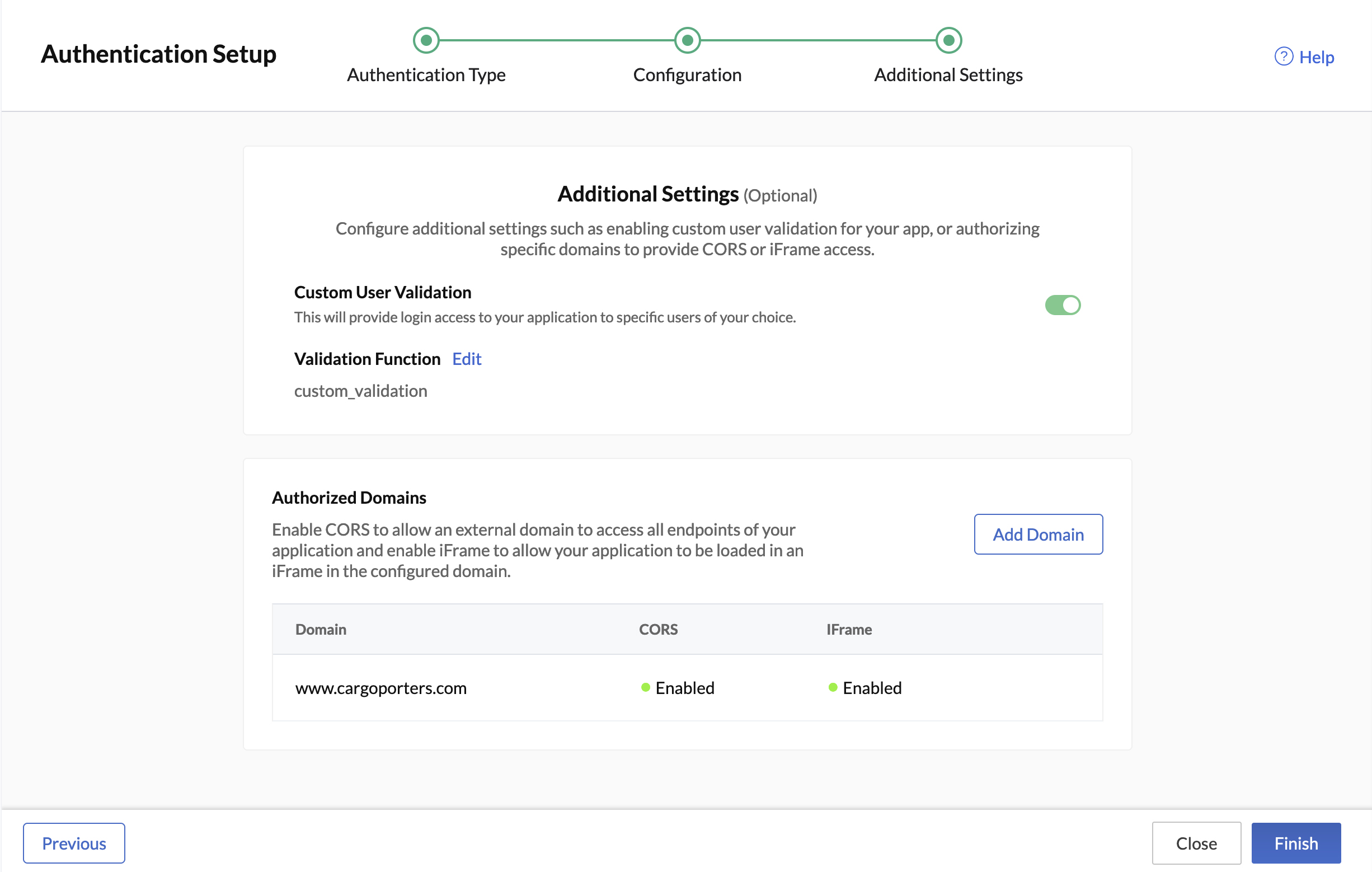Select the www.cargoporters.com domain row

pyautogui.click(x=380, y=688)
